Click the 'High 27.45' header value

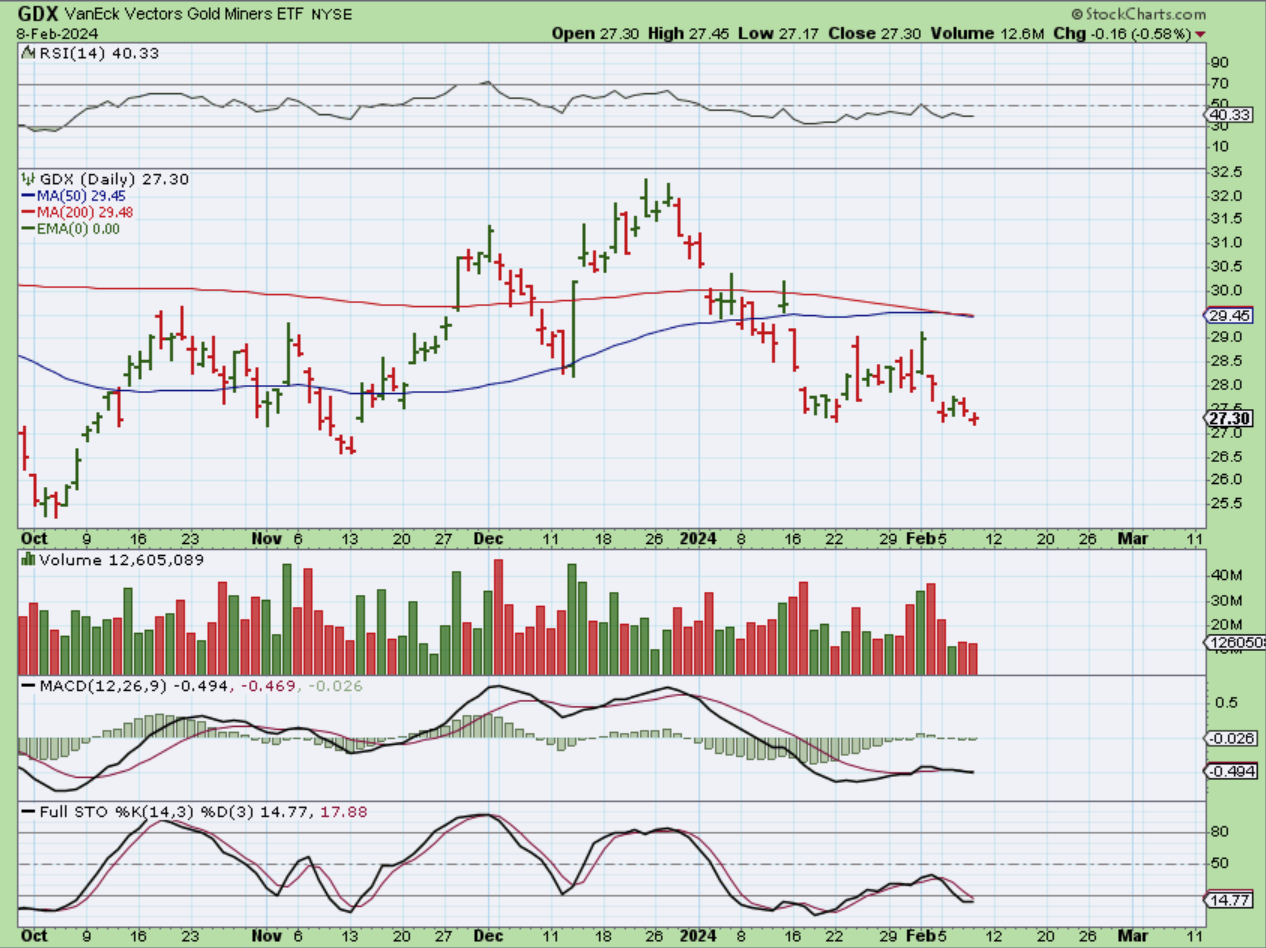click(x=687, y=33)
